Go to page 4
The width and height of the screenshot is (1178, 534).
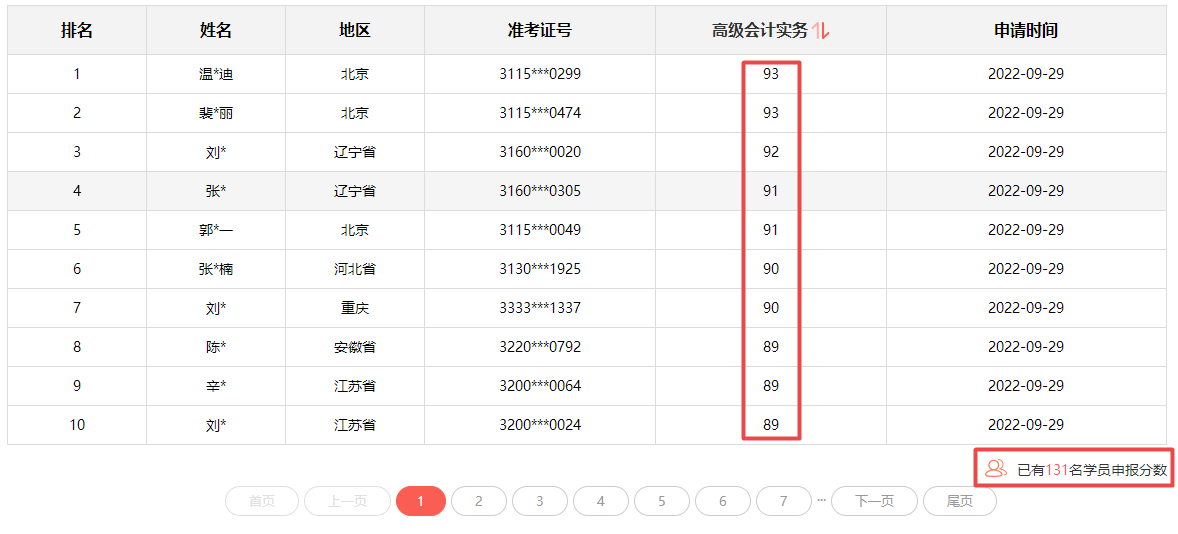point(601,501)
